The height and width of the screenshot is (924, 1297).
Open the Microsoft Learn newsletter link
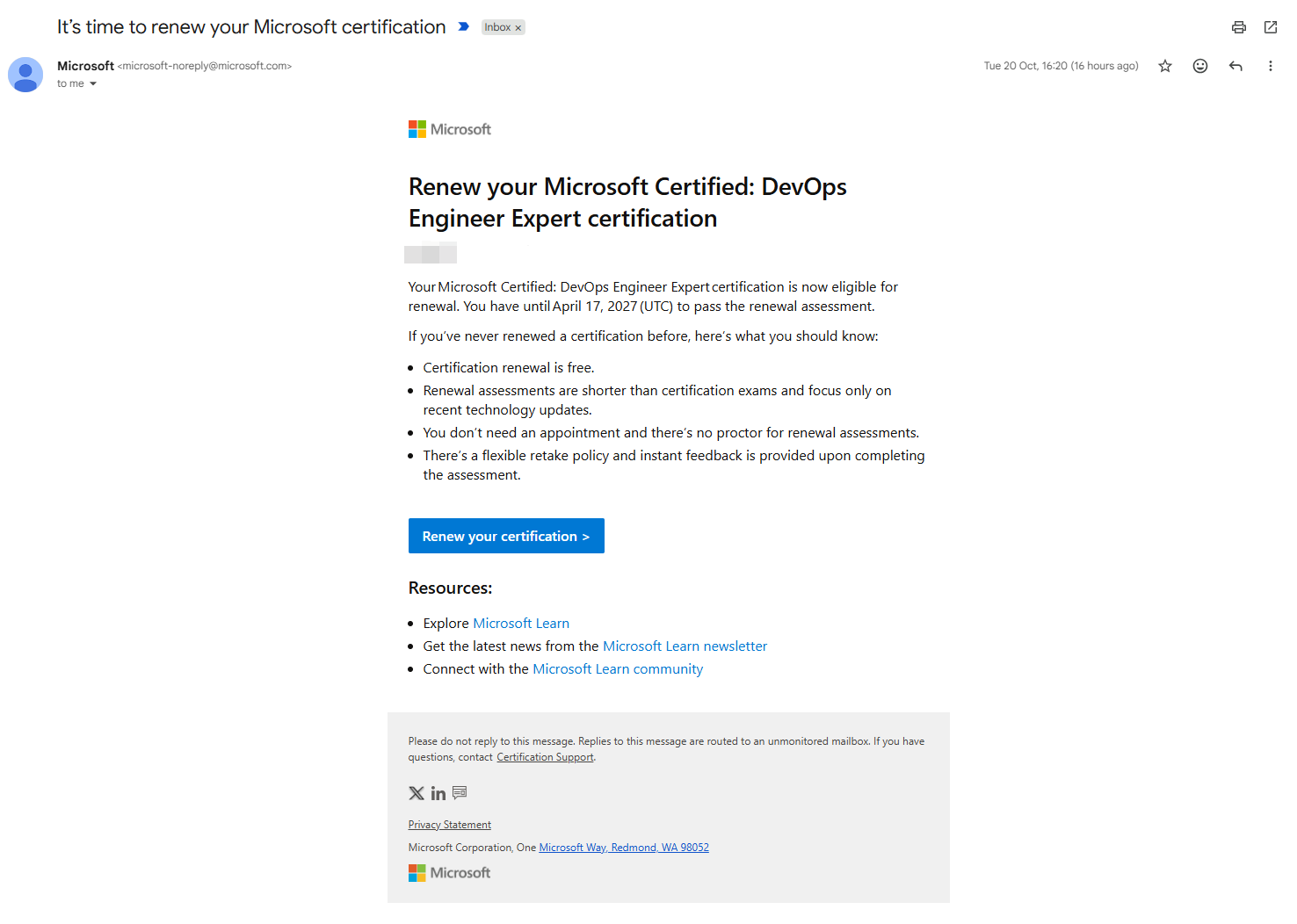685,646
